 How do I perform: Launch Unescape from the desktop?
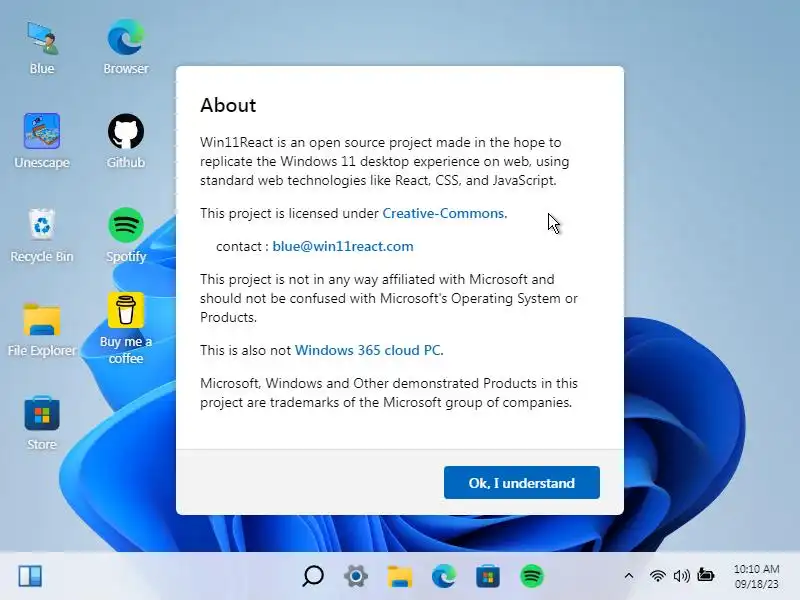click(x=42, y=141)
